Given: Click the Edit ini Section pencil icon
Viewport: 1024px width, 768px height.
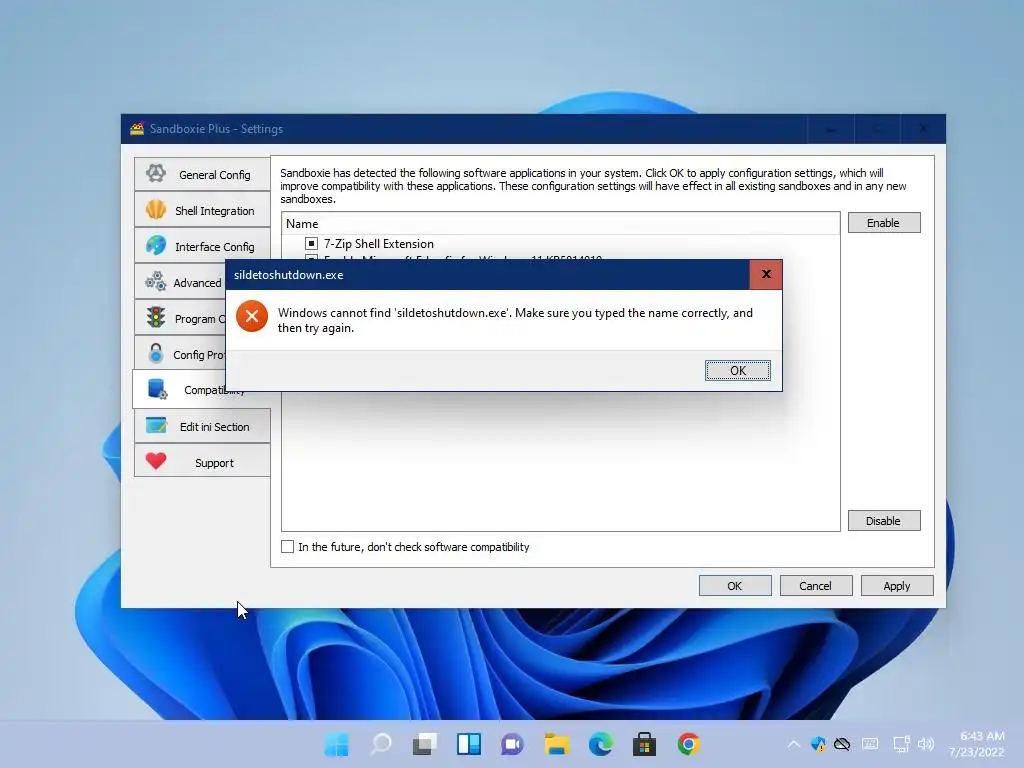Looking at the screenshot, I should 156,425.
